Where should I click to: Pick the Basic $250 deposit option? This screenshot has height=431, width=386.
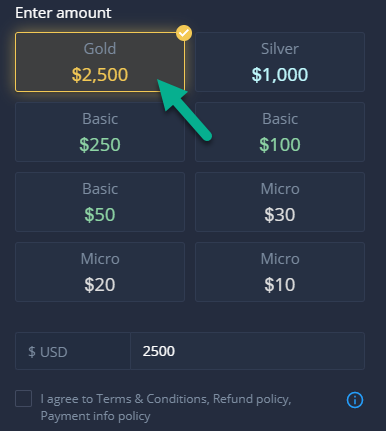100,132
